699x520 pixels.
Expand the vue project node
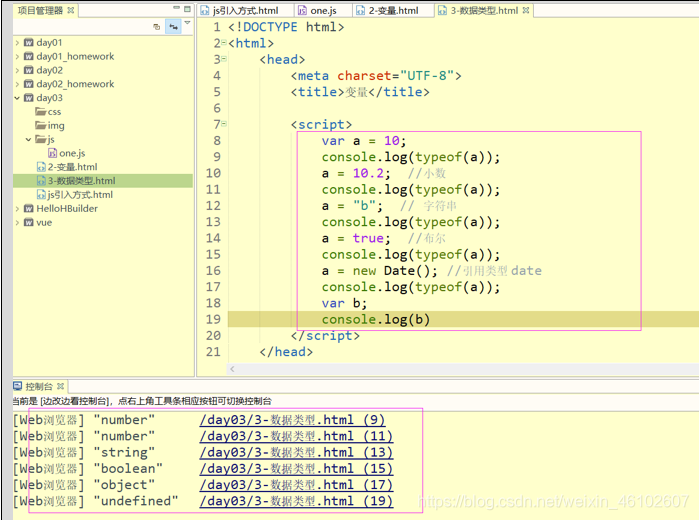(17, 223)
